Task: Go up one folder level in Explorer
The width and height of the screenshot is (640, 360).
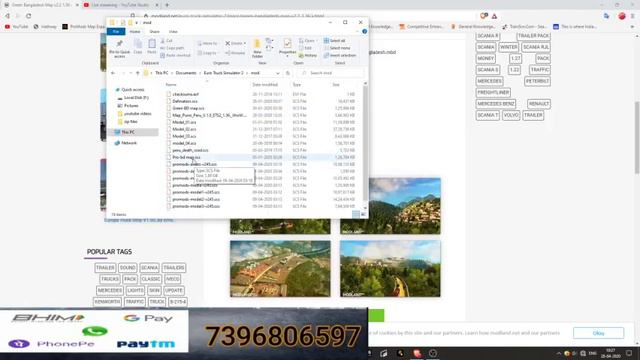Action: (138, 73)
